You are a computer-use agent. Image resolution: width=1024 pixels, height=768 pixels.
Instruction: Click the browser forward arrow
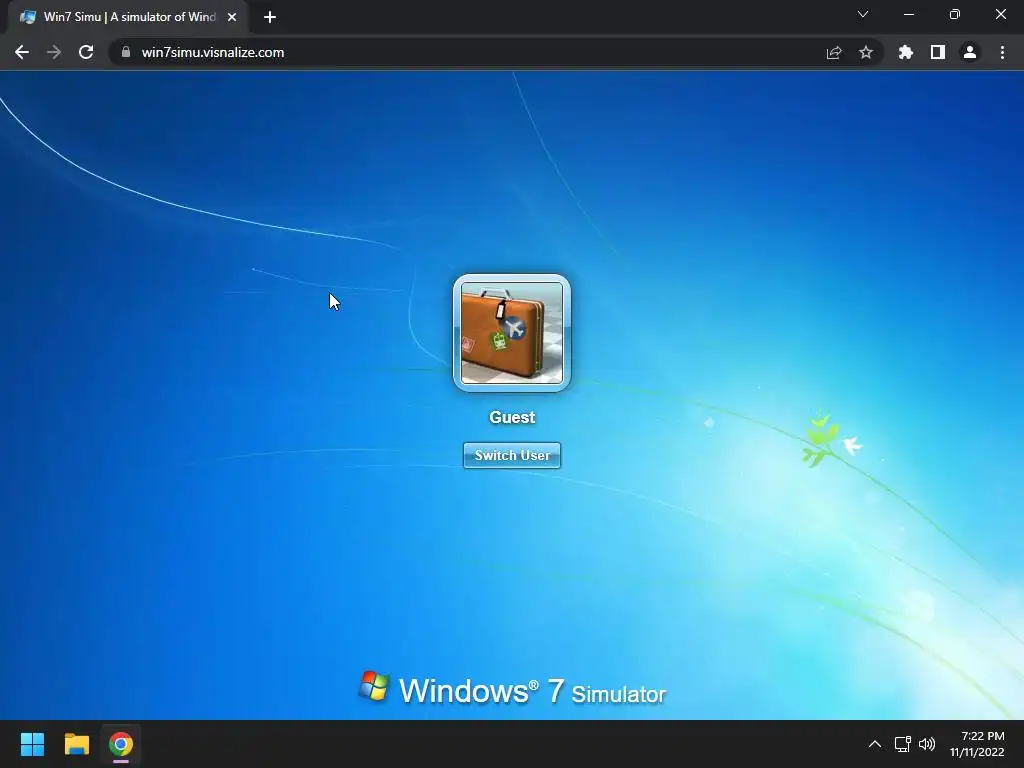click(54, 52)
